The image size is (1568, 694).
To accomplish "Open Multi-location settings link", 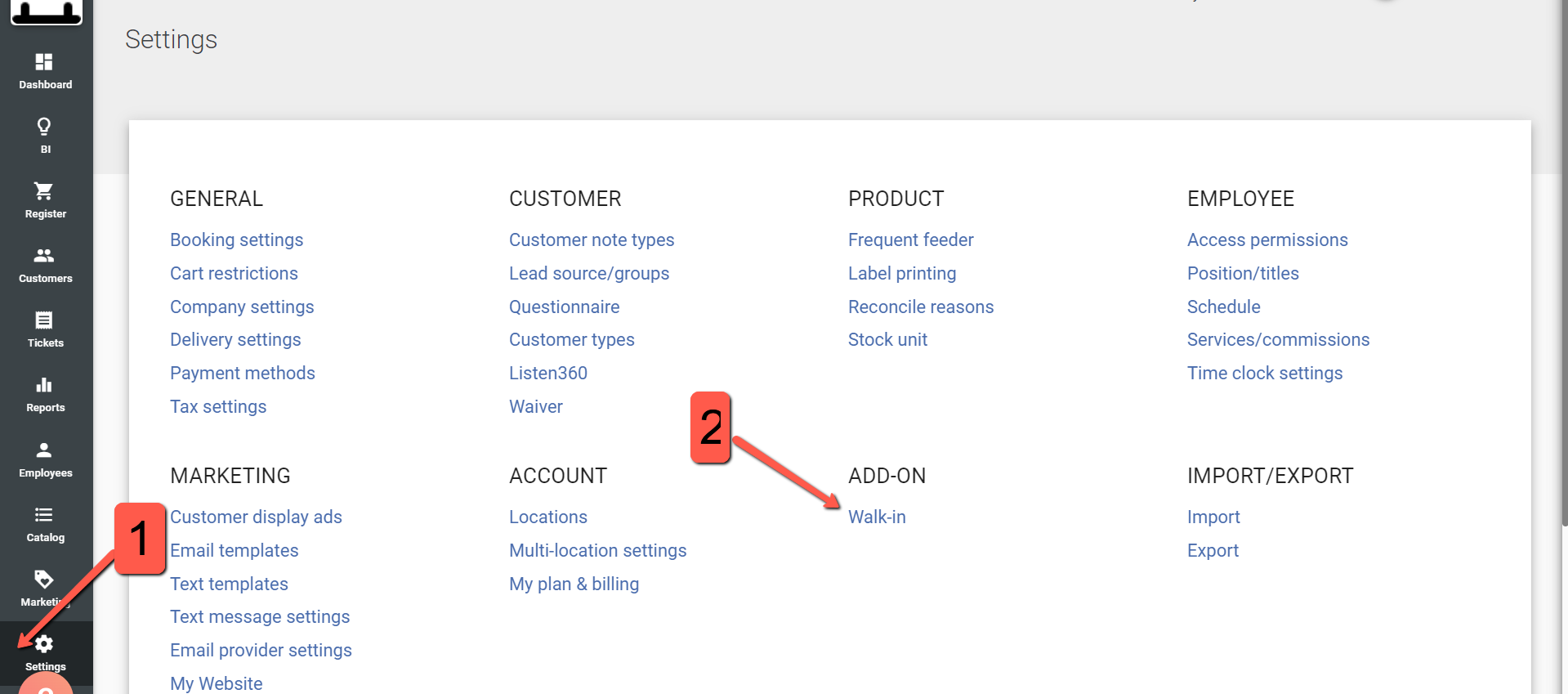I will [598, 550].
